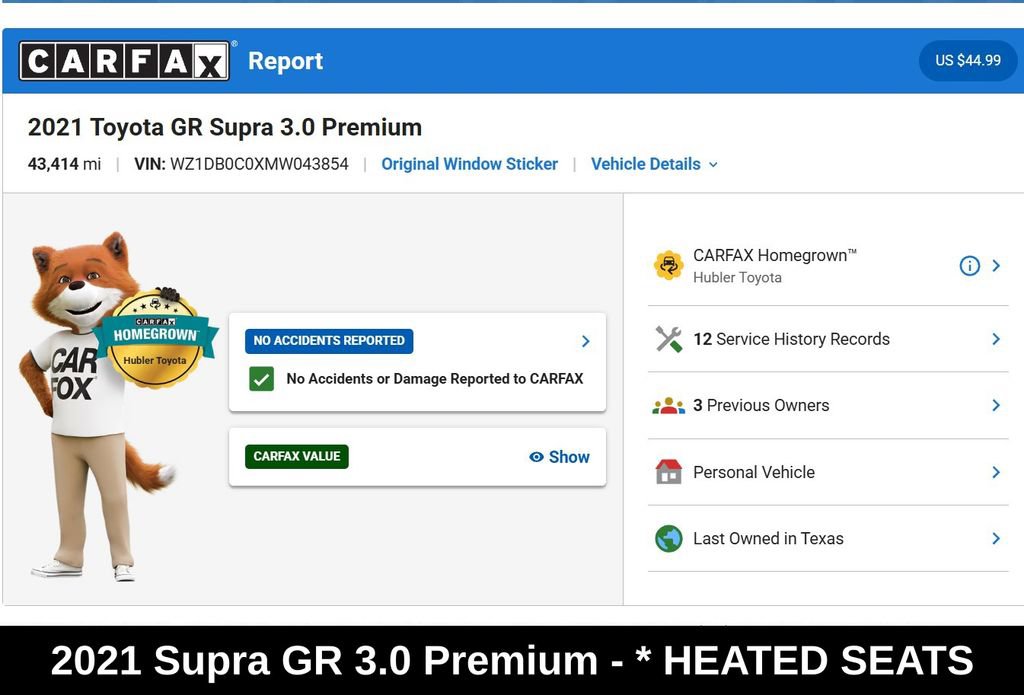The width and height of the screenshot is (1024, 695).
Task: Expand the Last Owned in Texas chevron
Action: point(996,538)
